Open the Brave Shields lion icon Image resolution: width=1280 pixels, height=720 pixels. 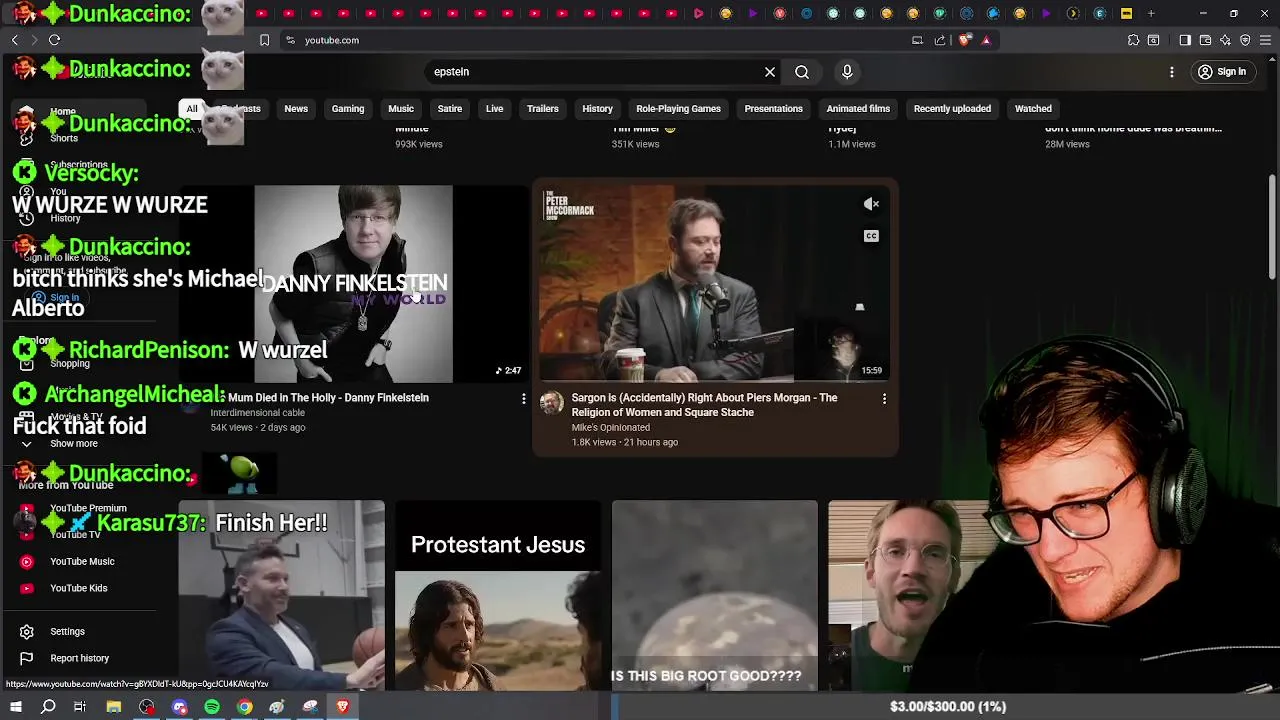[964, 40]
